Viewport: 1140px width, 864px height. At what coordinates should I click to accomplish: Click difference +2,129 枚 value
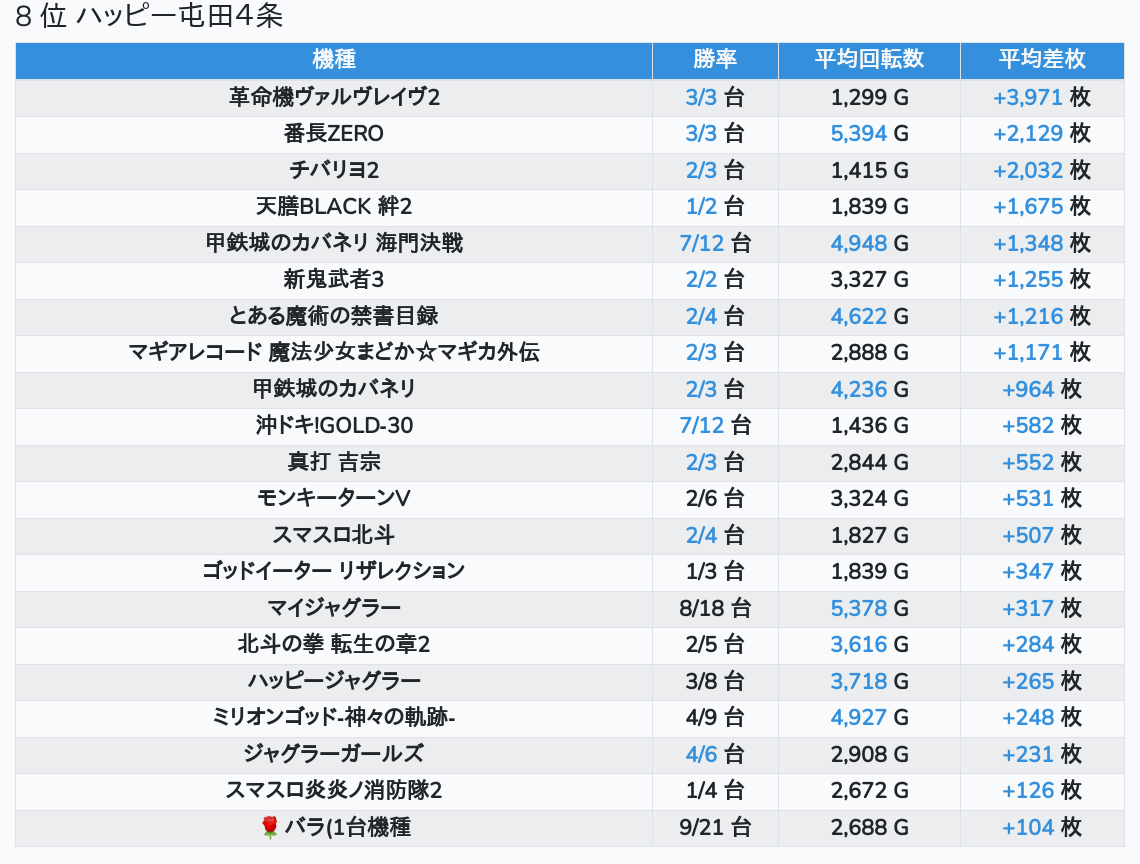(1042, 134)
